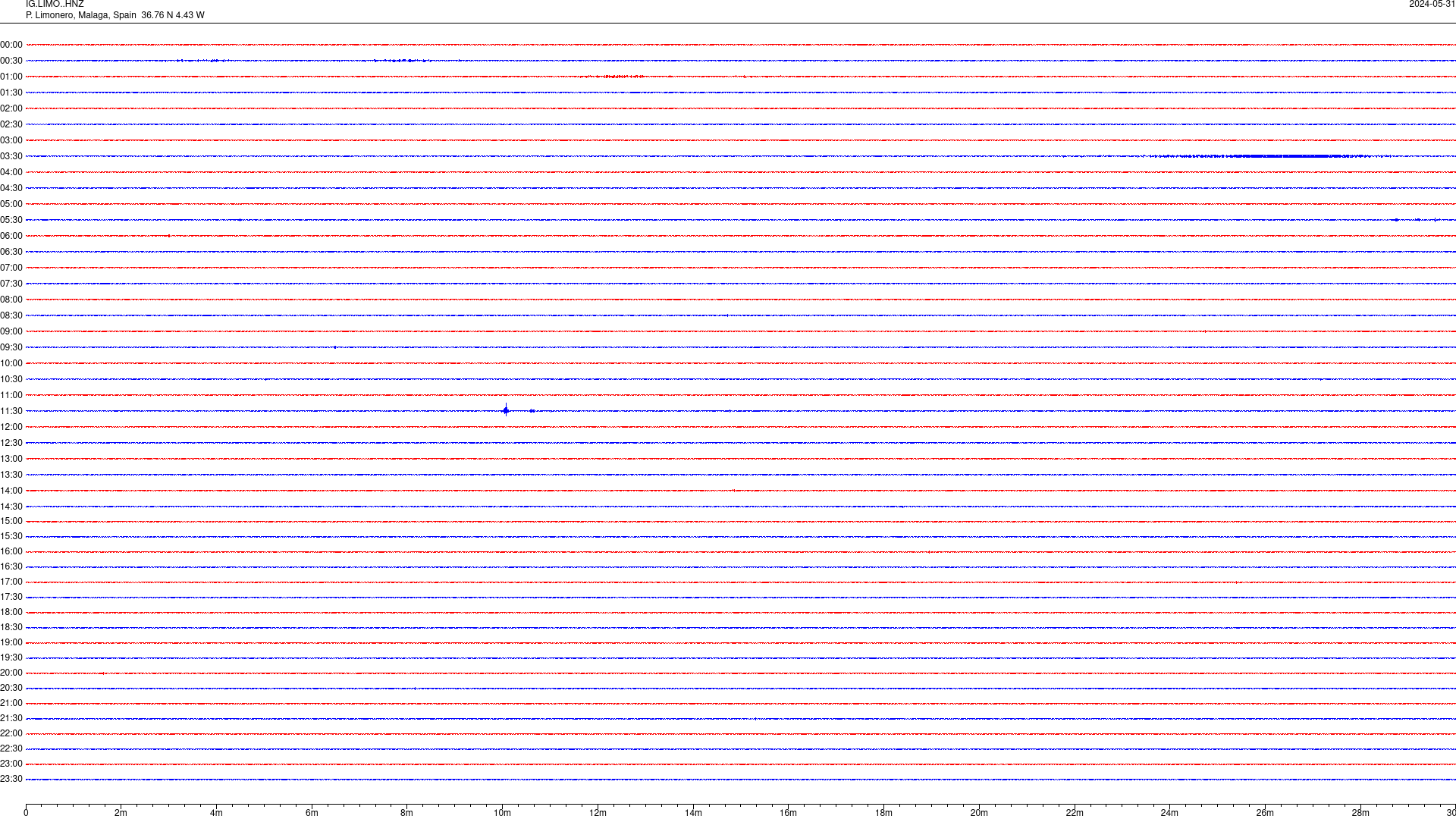Click the 22m tick label on time axis
Image resolution: width=1456 pixels, height=819 pixels.
[x=1075, y=813]
